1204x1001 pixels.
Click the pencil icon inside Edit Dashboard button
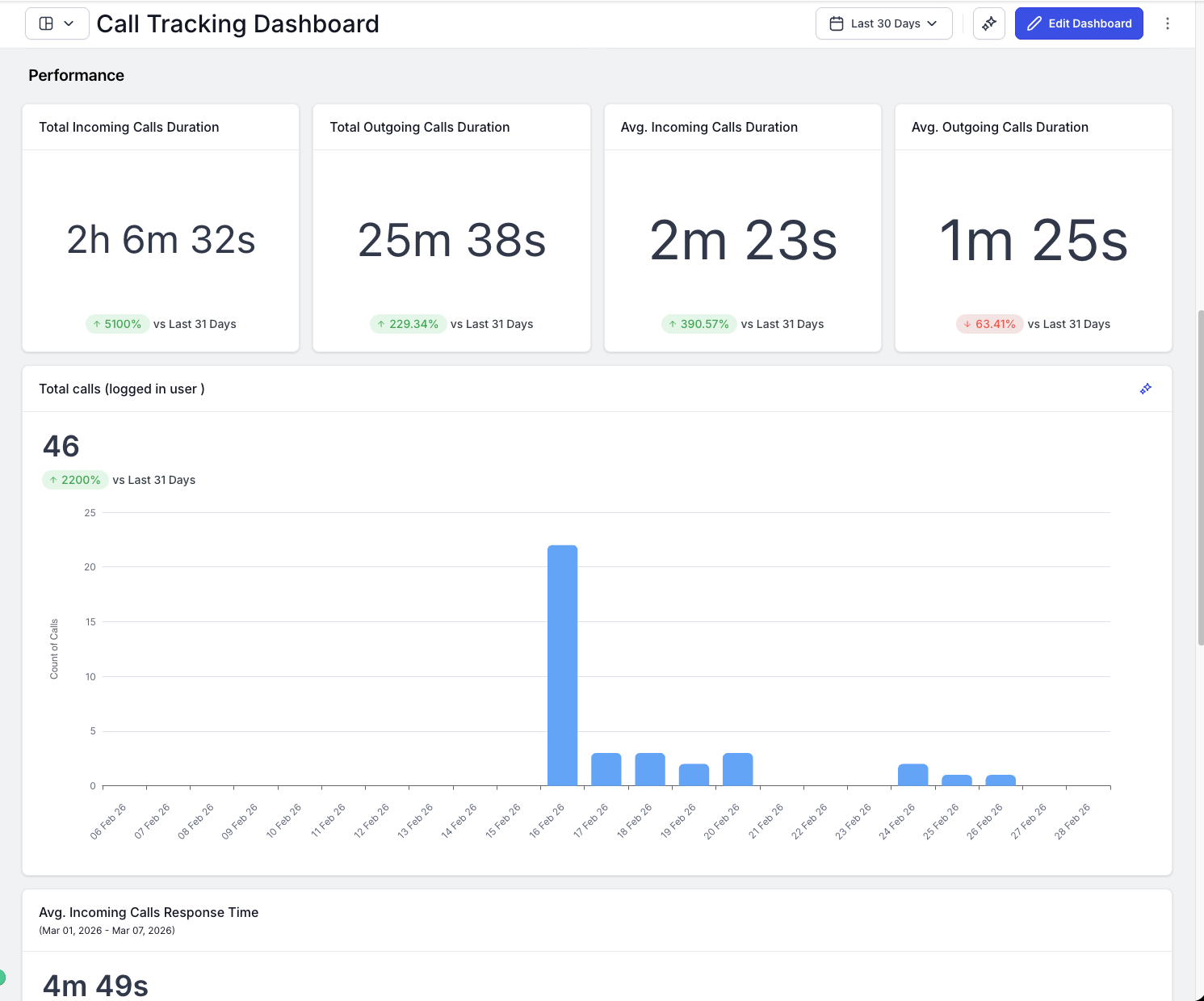(x=1034, y=23)
